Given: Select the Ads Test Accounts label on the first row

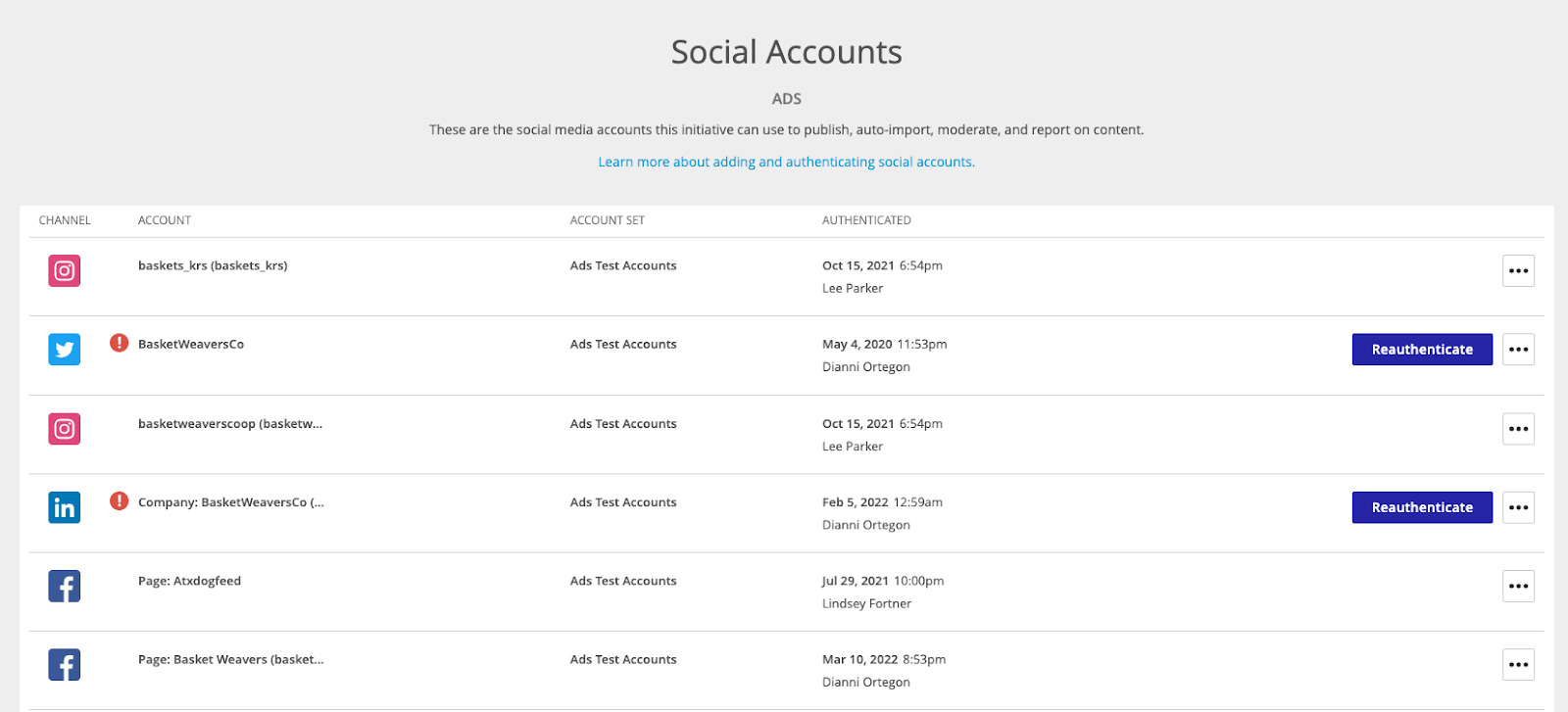Looking at the screenshot, I should point(622,265).
